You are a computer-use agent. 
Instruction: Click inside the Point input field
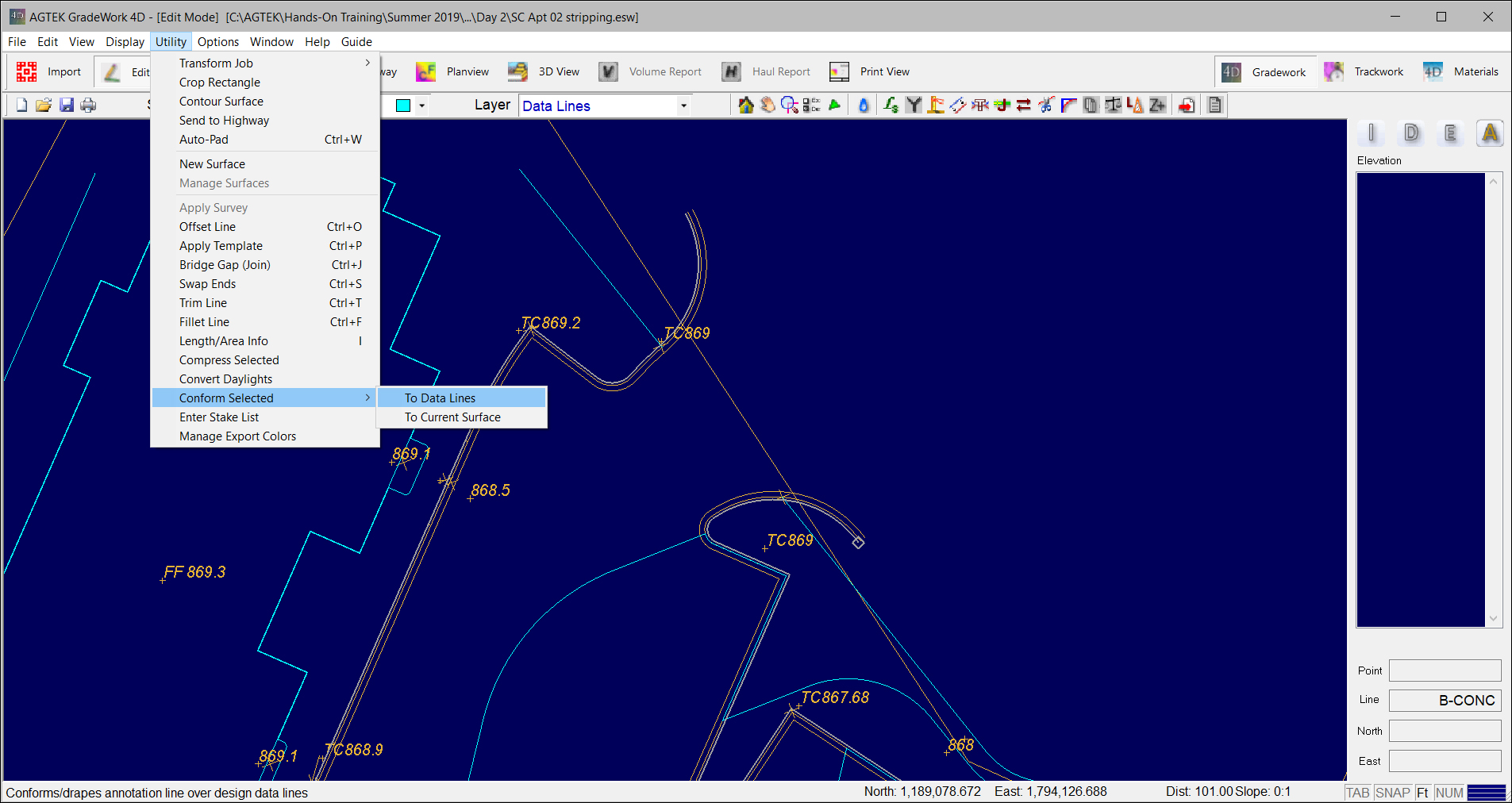(1445, 670)
